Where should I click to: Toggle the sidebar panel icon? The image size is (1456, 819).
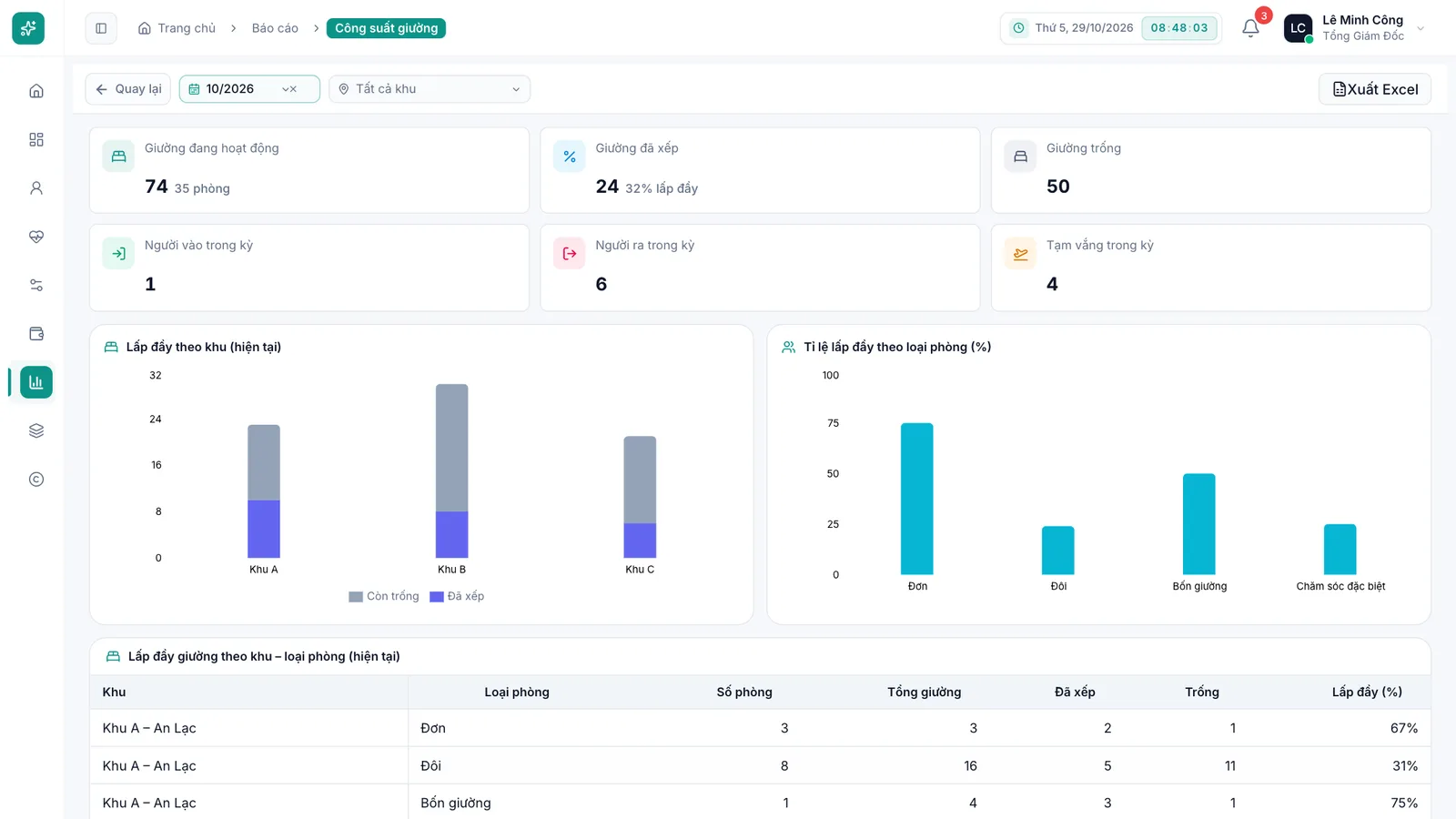coord(101,28)
